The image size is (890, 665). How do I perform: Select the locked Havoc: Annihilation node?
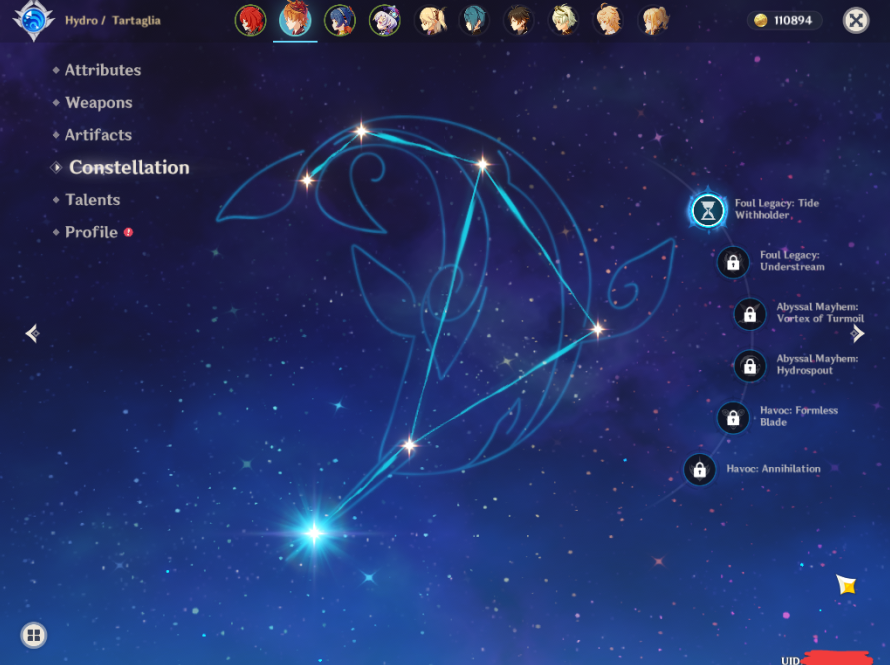[x=699, y=469]
